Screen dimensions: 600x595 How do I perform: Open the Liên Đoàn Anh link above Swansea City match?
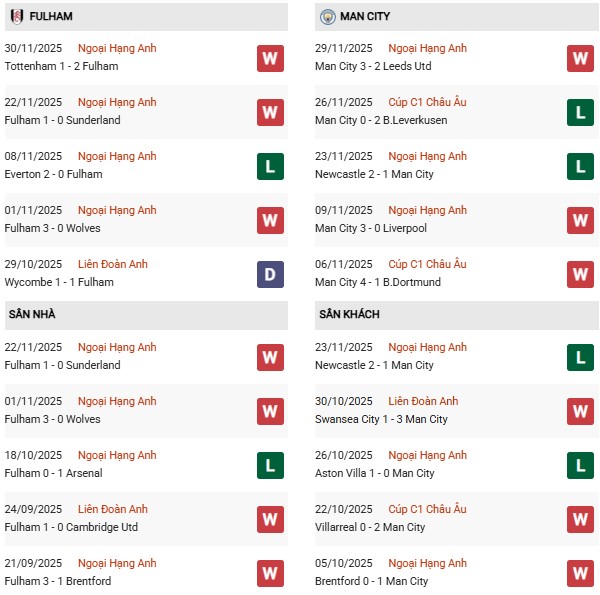pos(423,401)
